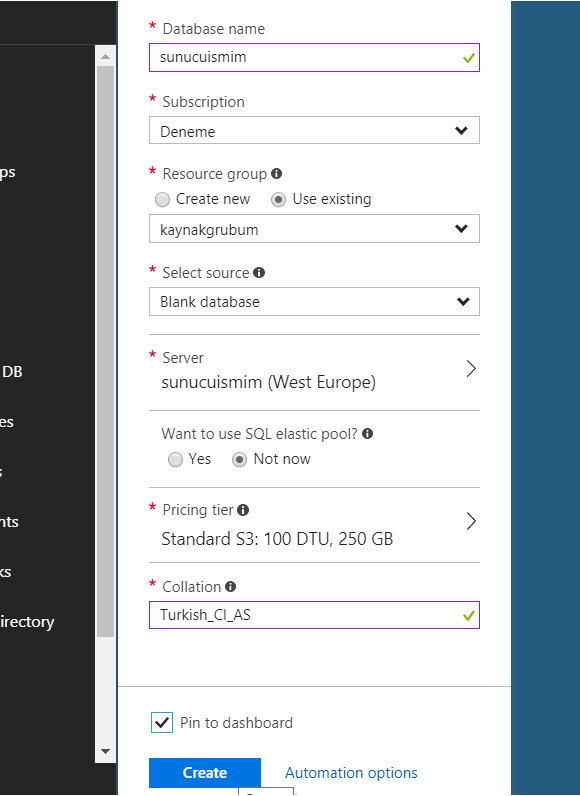Open Server settings chevron arrow

pos(471,369)
